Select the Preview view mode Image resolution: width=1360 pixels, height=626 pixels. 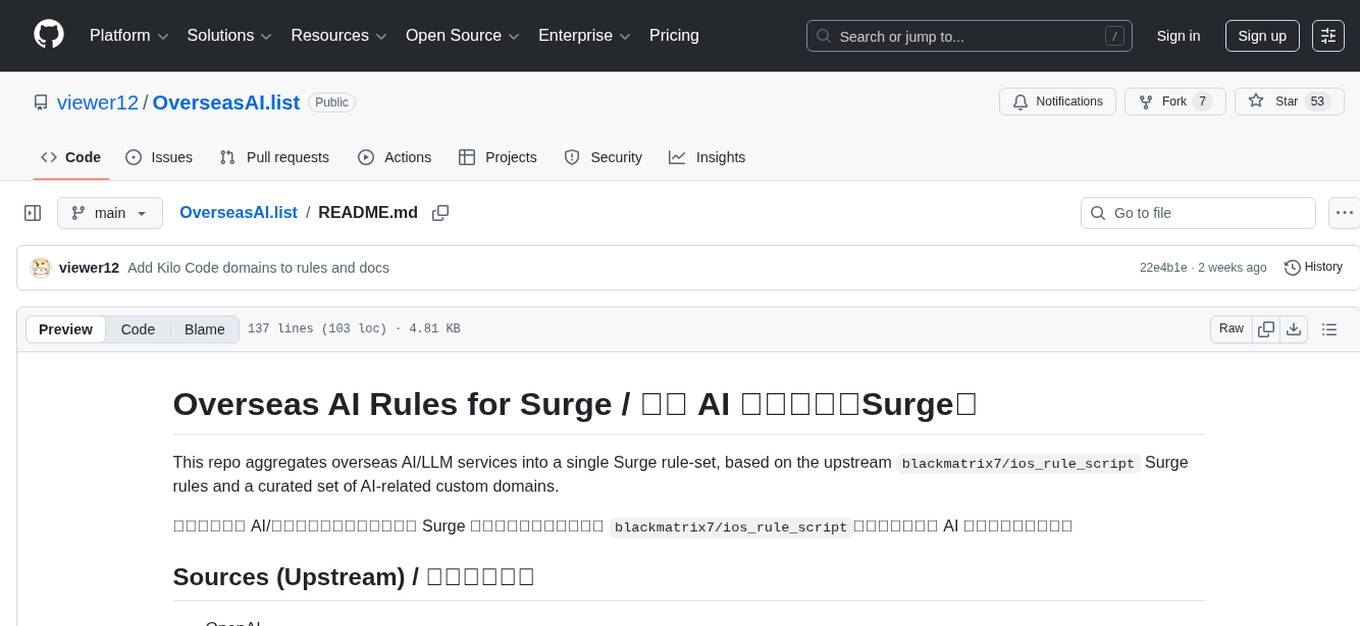tap(66, 329)
